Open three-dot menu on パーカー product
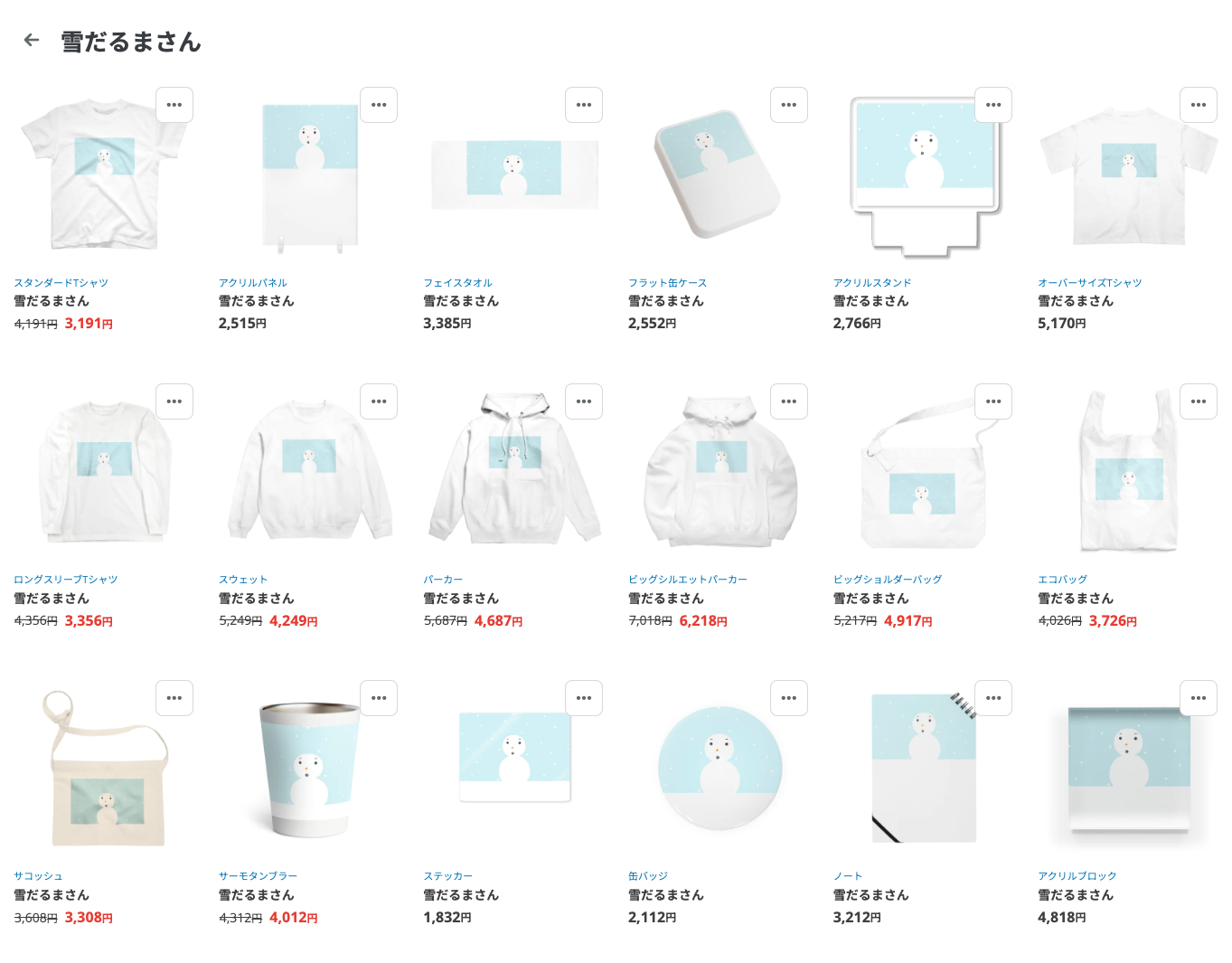1232x963 pixels. [584, 401]
